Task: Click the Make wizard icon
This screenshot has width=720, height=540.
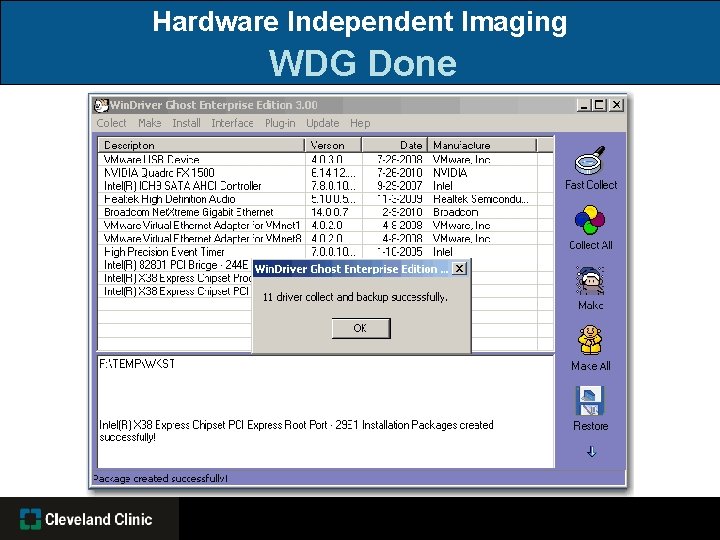Action: [x=590, y=281]
